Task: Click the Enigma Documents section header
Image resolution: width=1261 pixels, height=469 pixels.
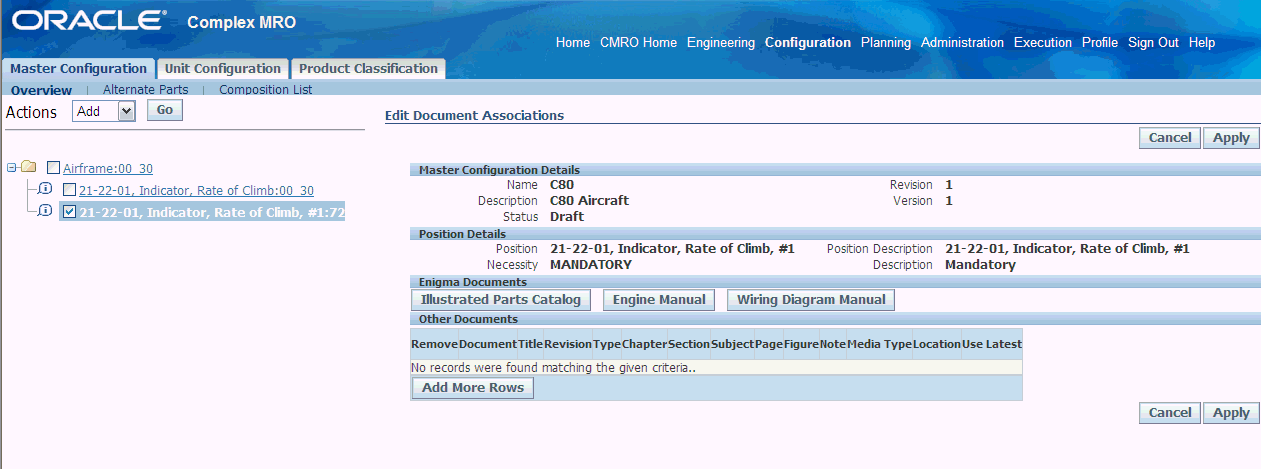Action: pos(472,283)
